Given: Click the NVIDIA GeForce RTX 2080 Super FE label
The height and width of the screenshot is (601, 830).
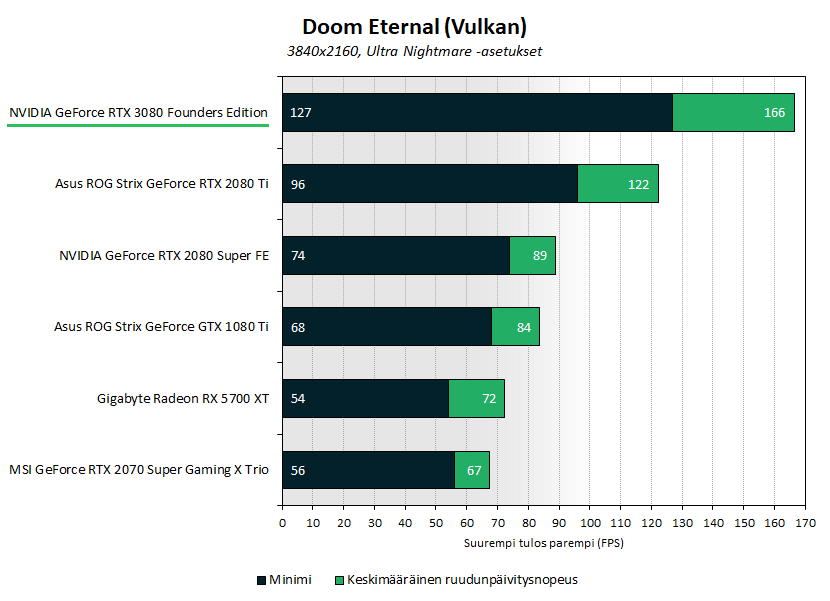Looking at the screenshot, I should point(164,256).
